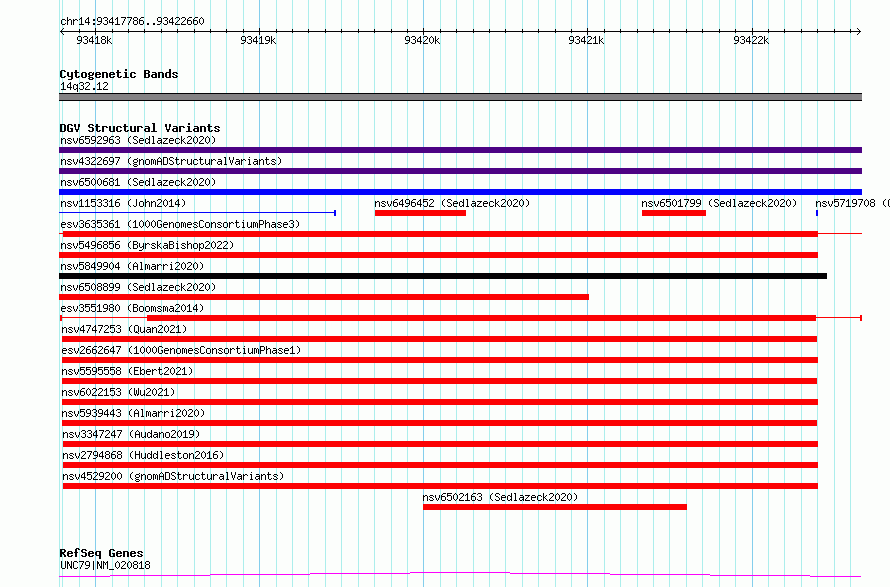This screenshot has height=587, width=890.
Task: Select esv3551980 (Boomsma2014) label
Action: 132,308
